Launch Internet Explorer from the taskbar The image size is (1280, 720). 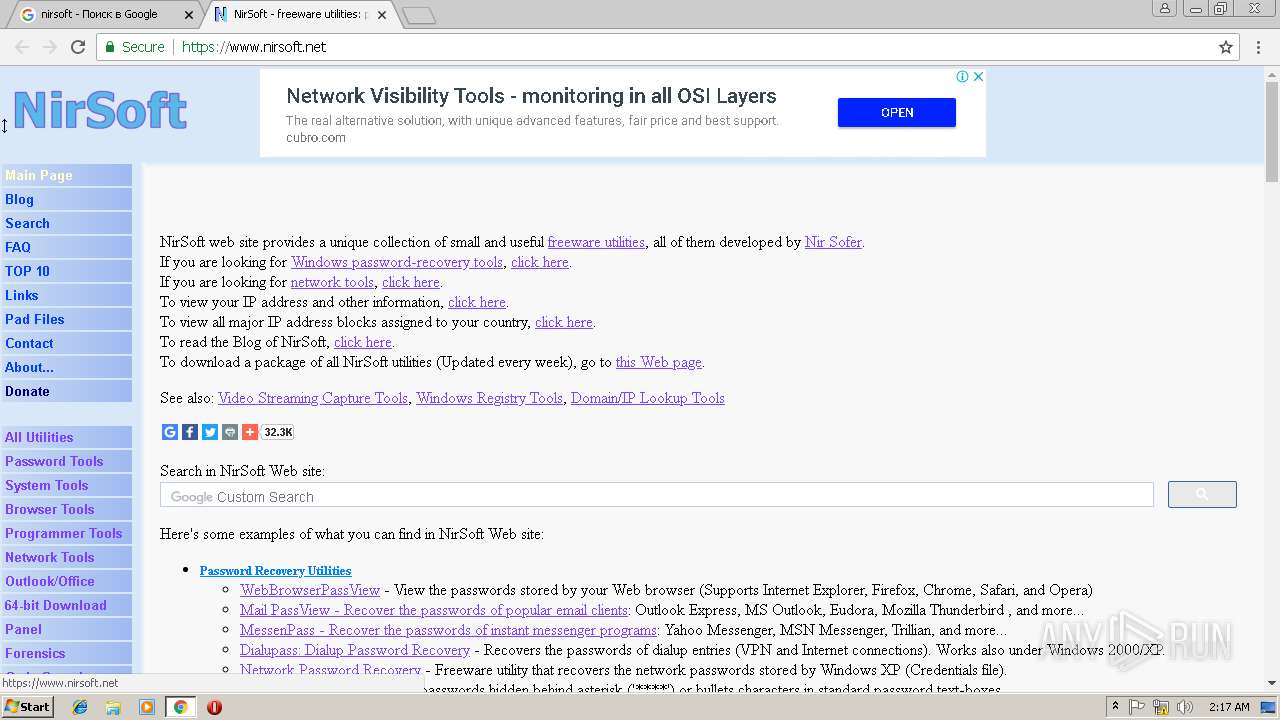pos(80,707)
